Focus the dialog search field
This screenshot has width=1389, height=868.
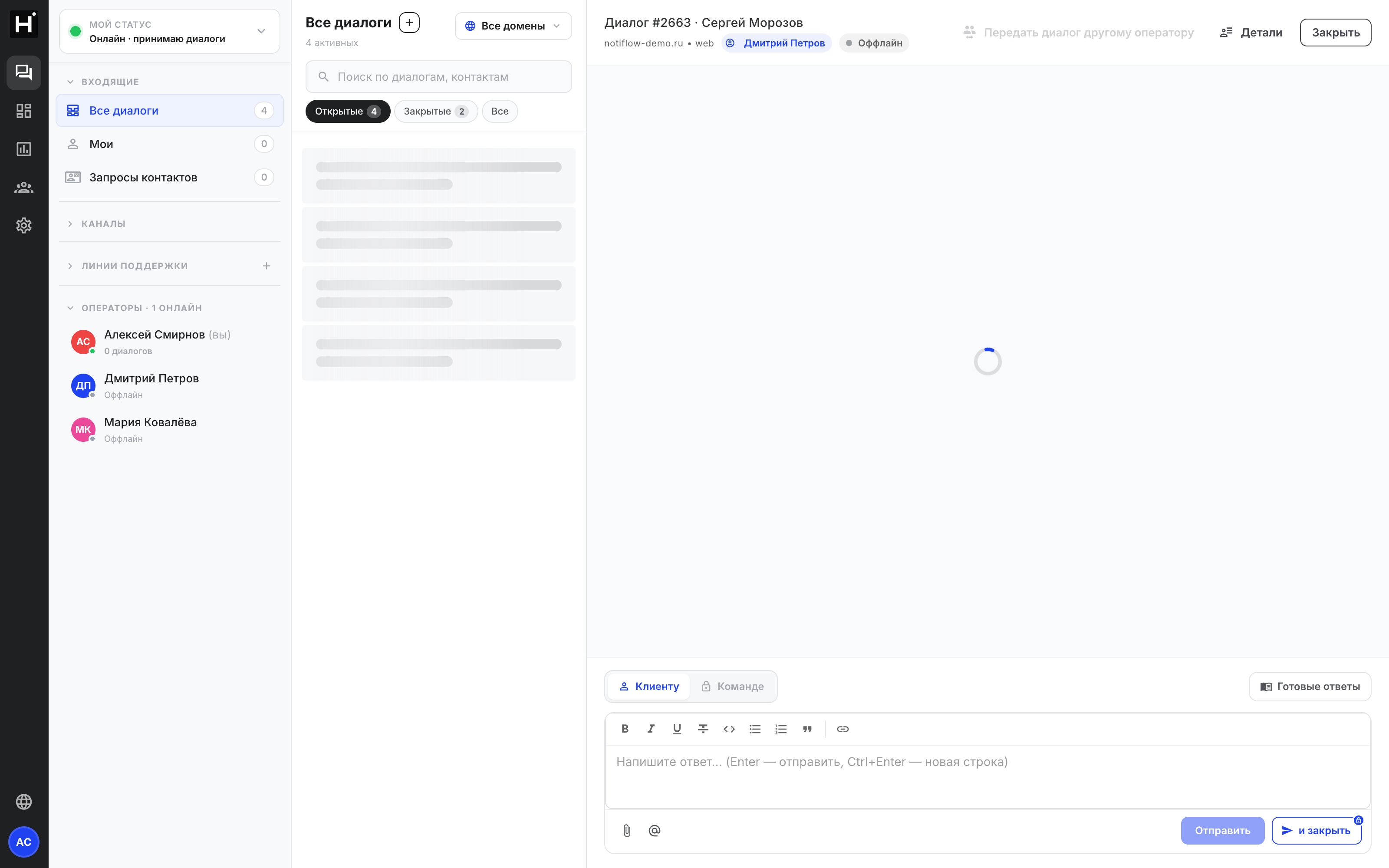coord(438,76)
